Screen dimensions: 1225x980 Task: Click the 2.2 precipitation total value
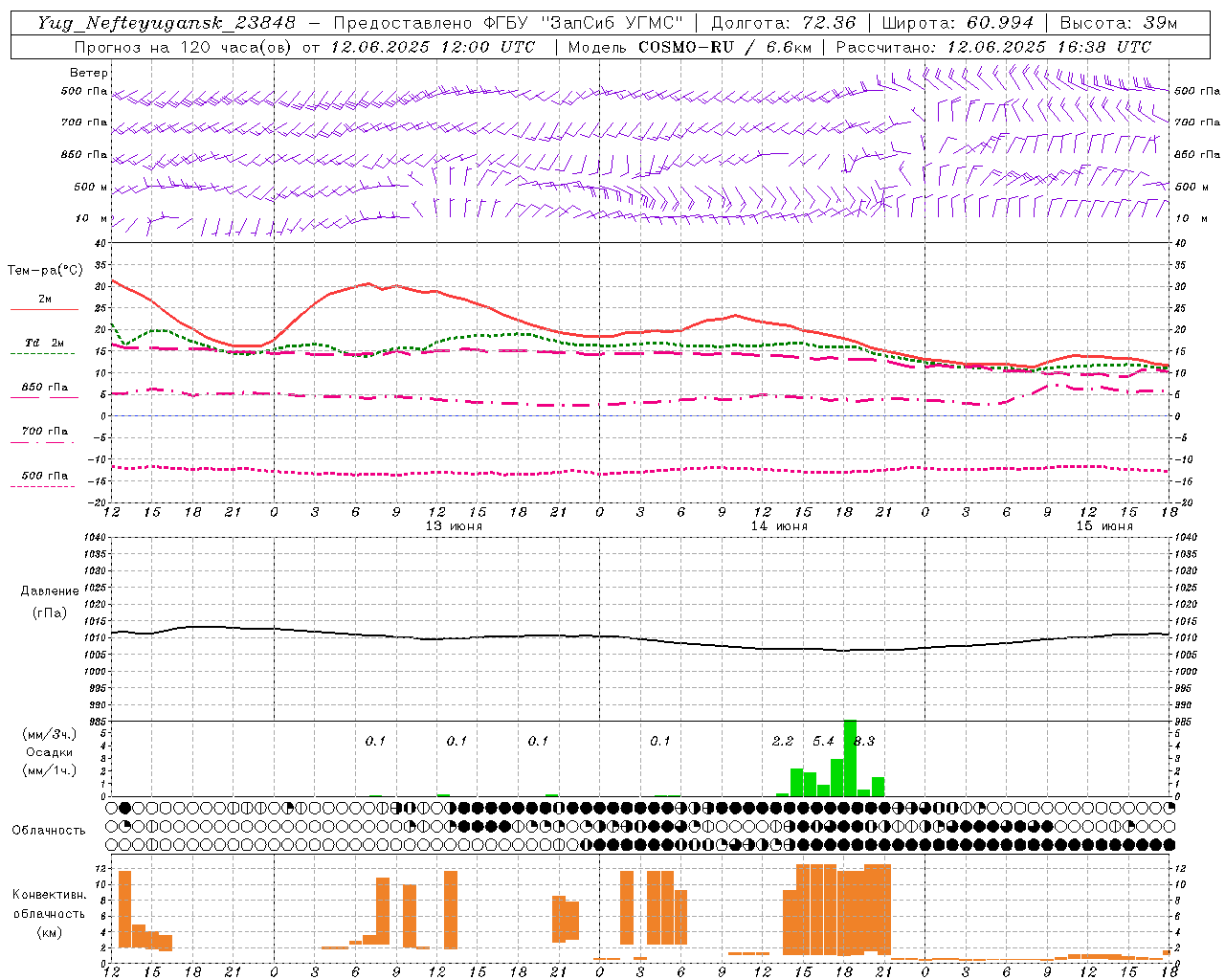click(x=783, y=741)
